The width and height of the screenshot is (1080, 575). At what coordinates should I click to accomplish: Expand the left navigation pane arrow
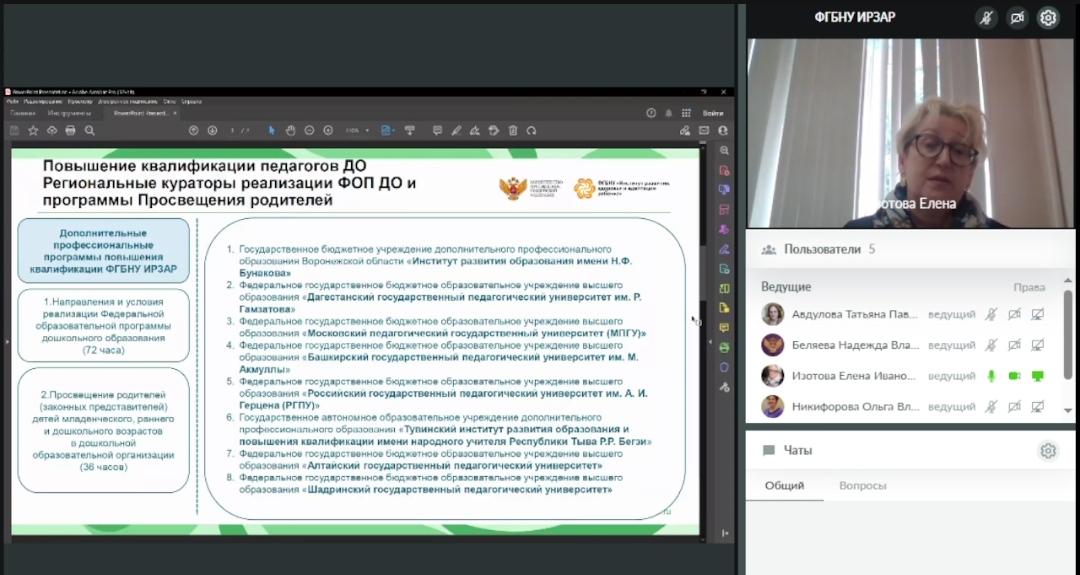coord(6,342)
